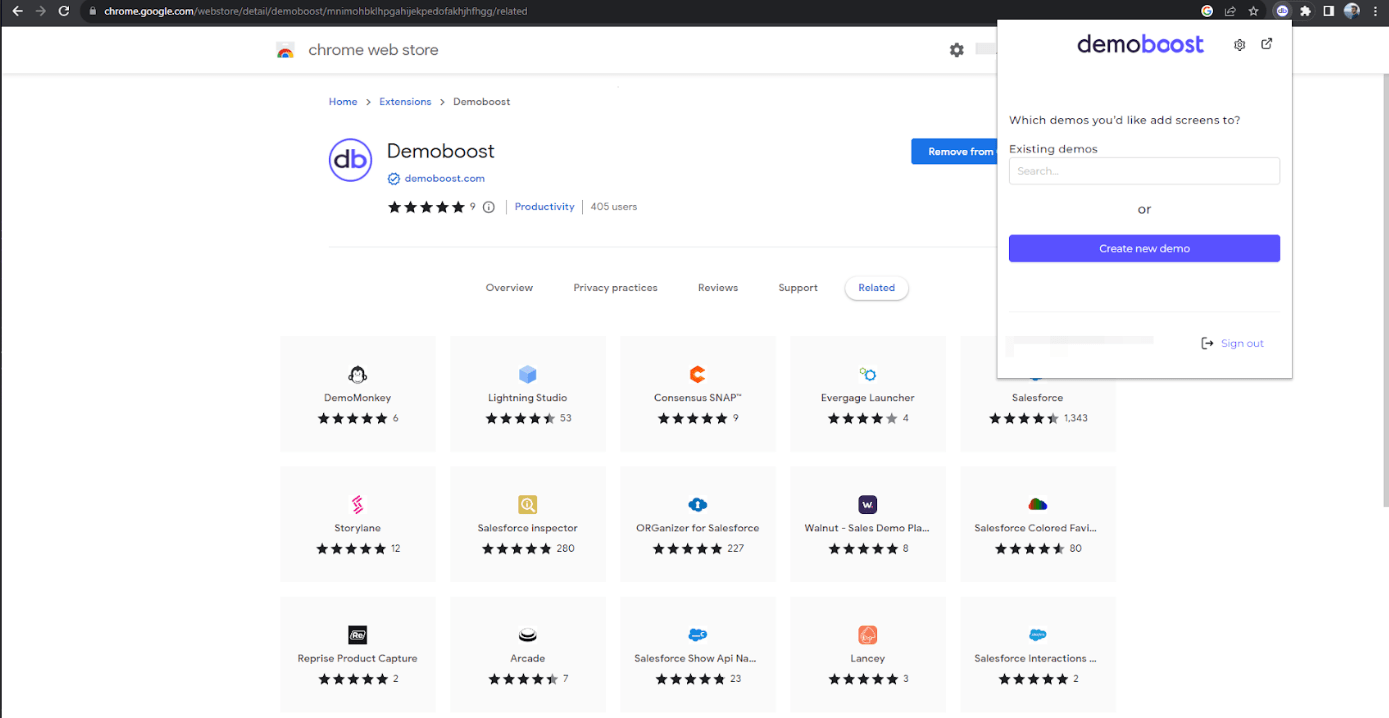The height and width of the screenshot is (718, 1389).
Task: Click the external link icon next to settings in Demoboost popup
Action: tap(1266, 44)
